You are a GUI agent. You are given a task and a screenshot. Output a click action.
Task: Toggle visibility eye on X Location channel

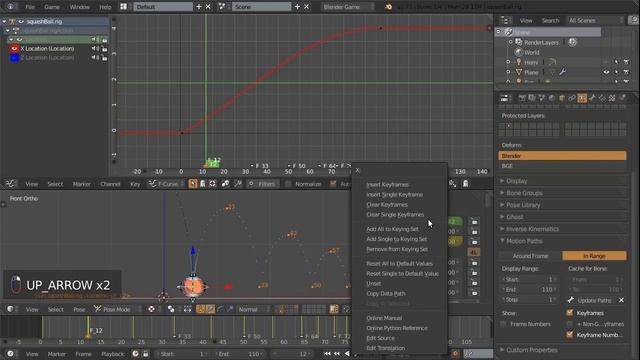tap(15, 49)
